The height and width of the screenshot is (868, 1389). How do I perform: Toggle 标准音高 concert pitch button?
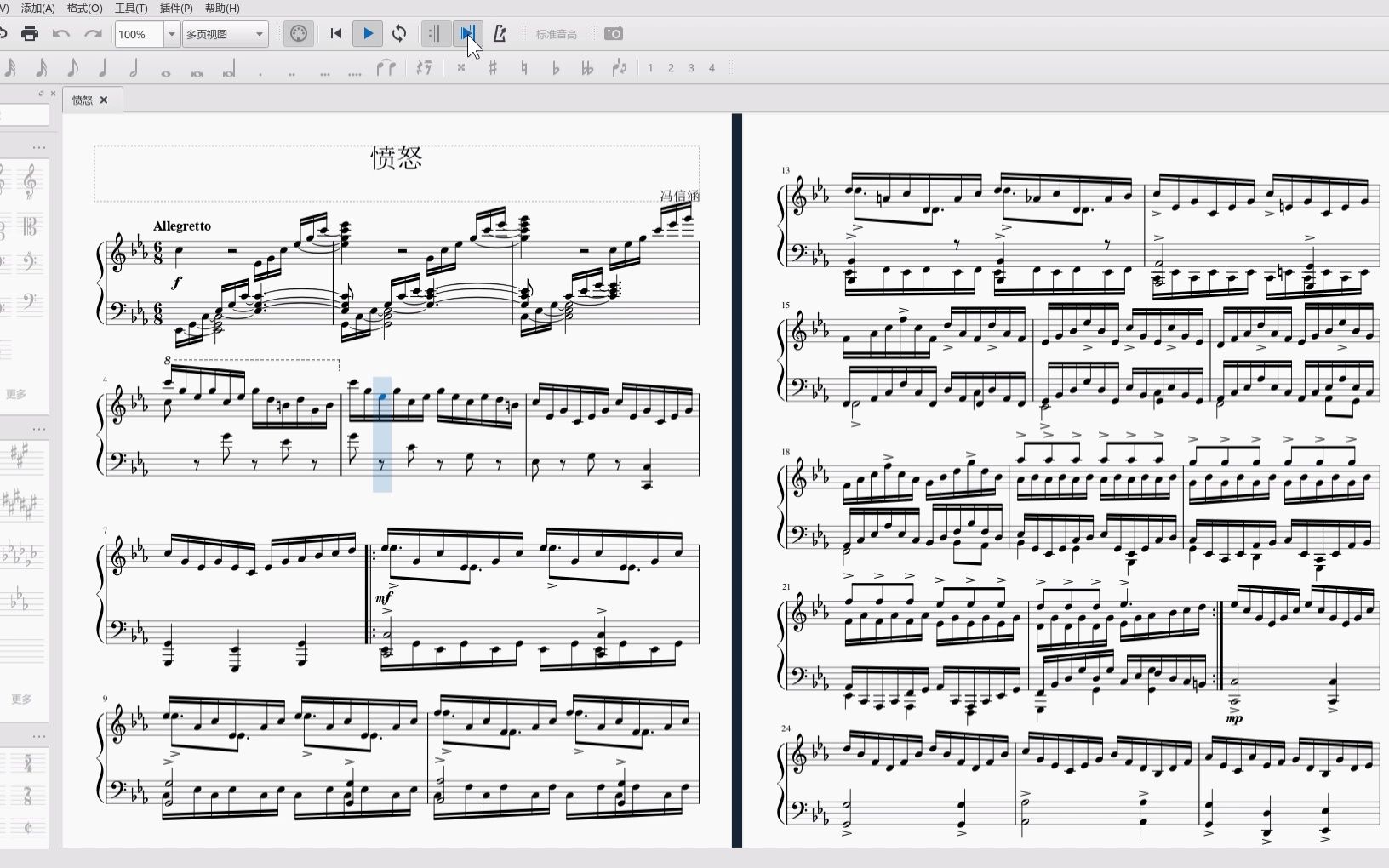pyautogui.click(x=557, y=35)
